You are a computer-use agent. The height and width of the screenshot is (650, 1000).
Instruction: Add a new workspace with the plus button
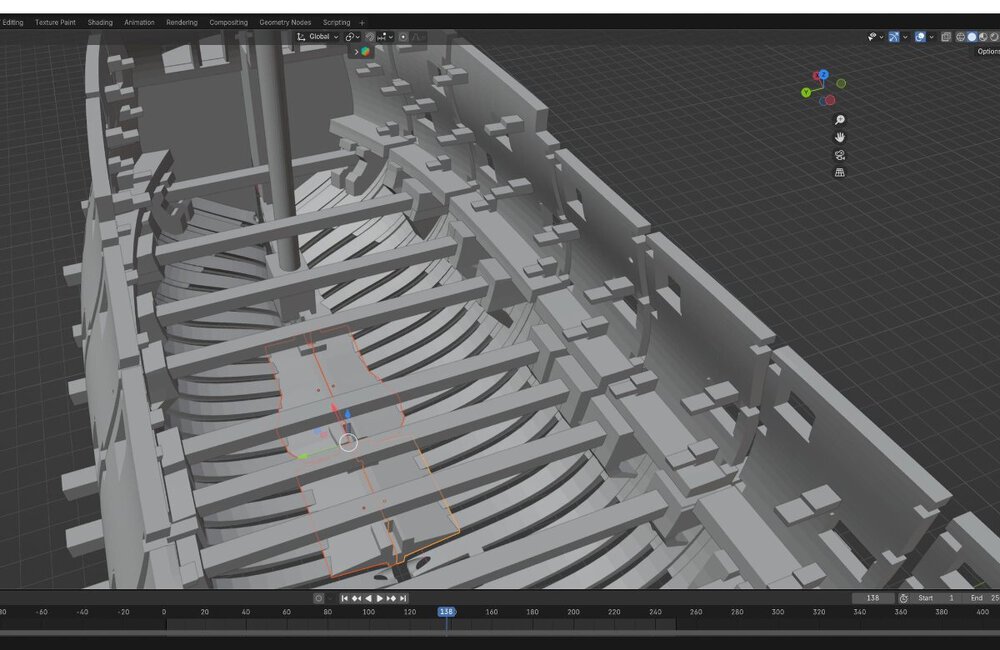(x=362, y=23)
